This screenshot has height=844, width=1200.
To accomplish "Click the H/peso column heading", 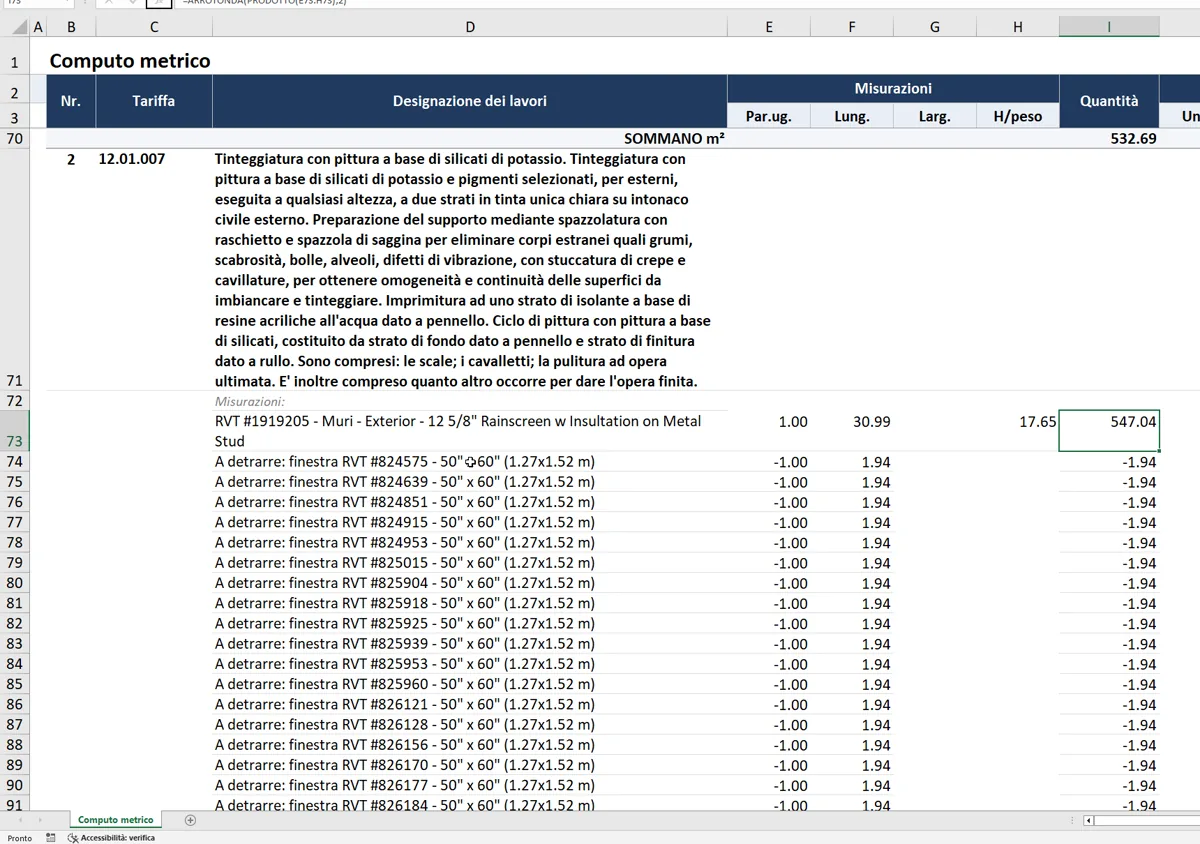I will 1018,116.
